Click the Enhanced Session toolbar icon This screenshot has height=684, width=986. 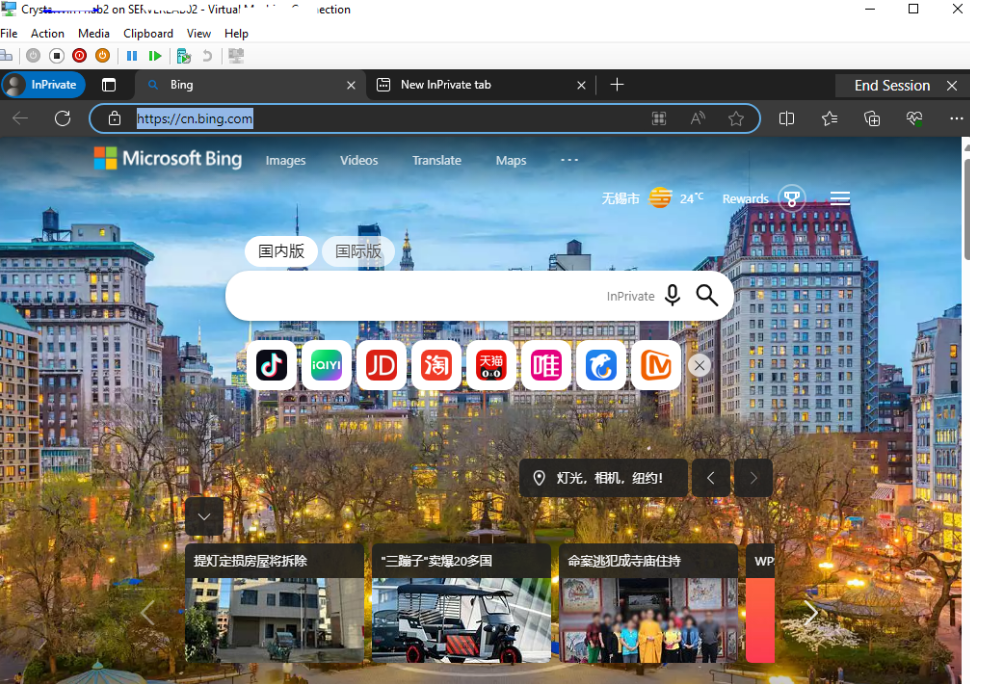236,56
